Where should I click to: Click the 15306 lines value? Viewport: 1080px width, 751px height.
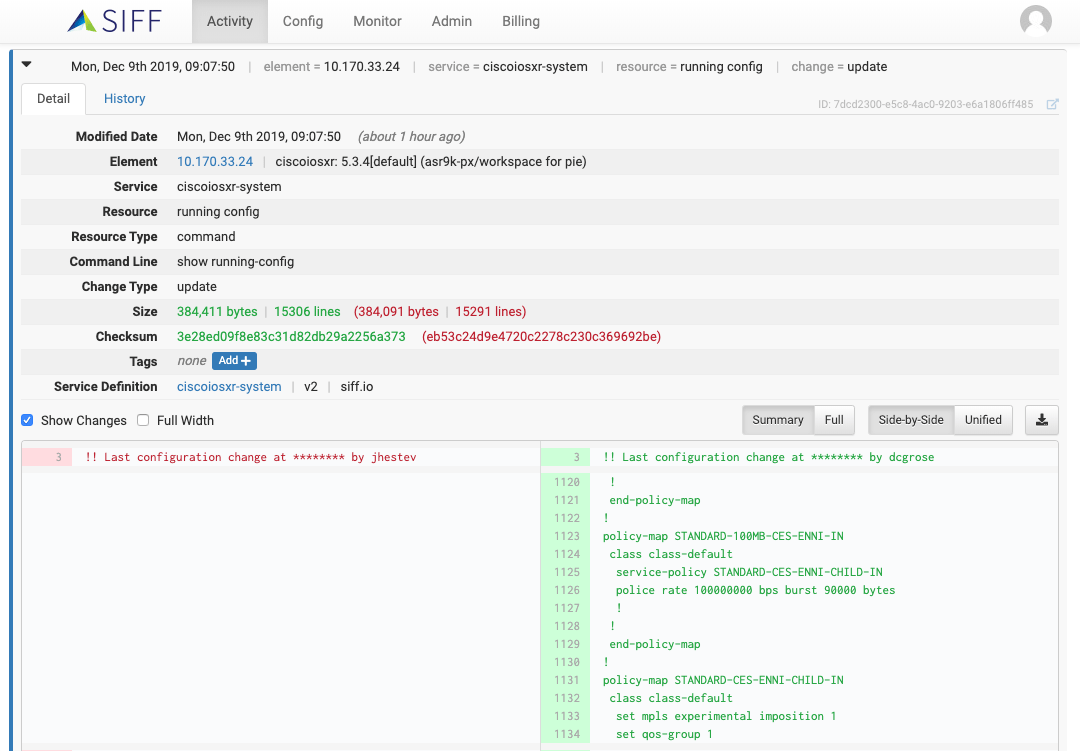307,311
